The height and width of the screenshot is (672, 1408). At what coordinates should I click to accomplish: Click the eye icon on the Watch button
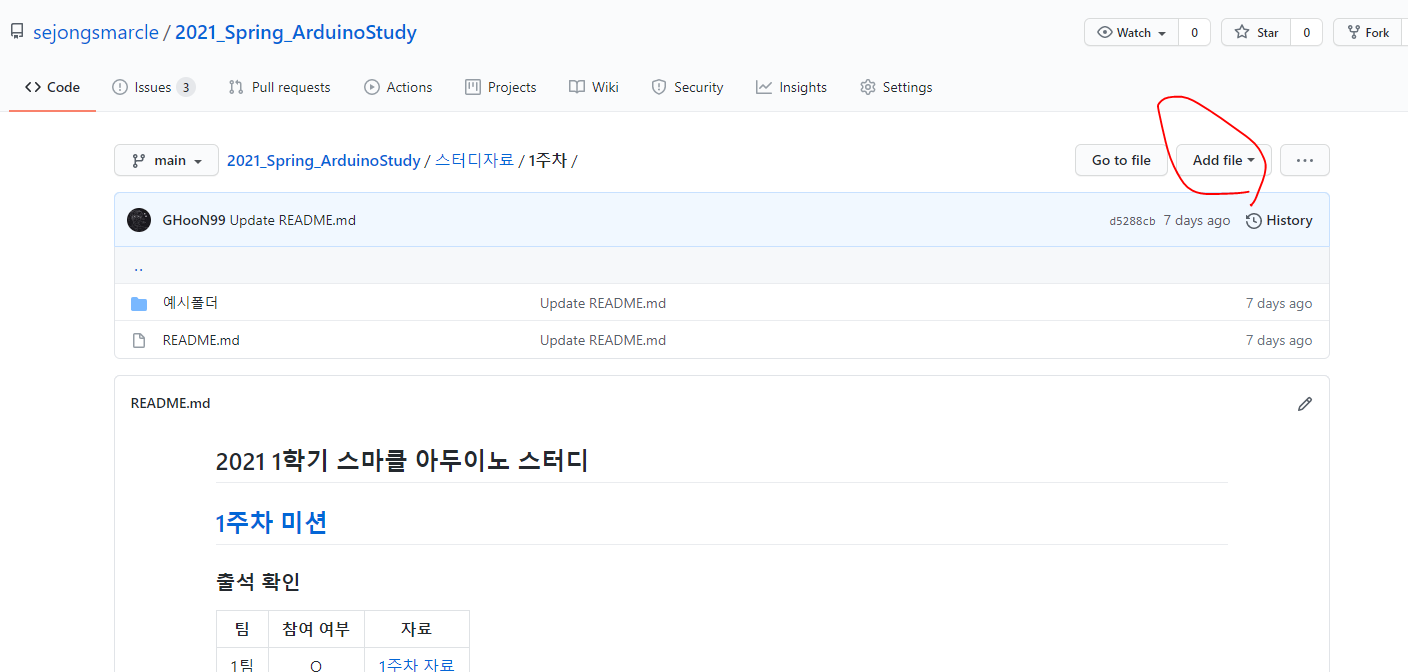point(1105,32)
